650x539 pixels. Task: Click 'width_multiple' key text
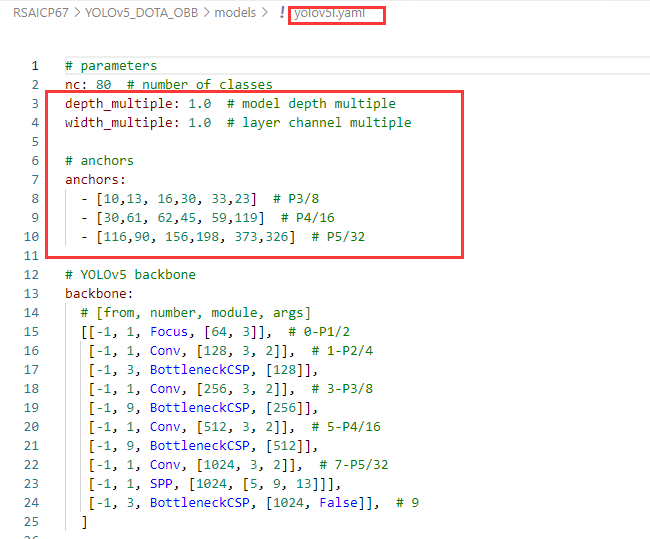[x=119, y=123]
